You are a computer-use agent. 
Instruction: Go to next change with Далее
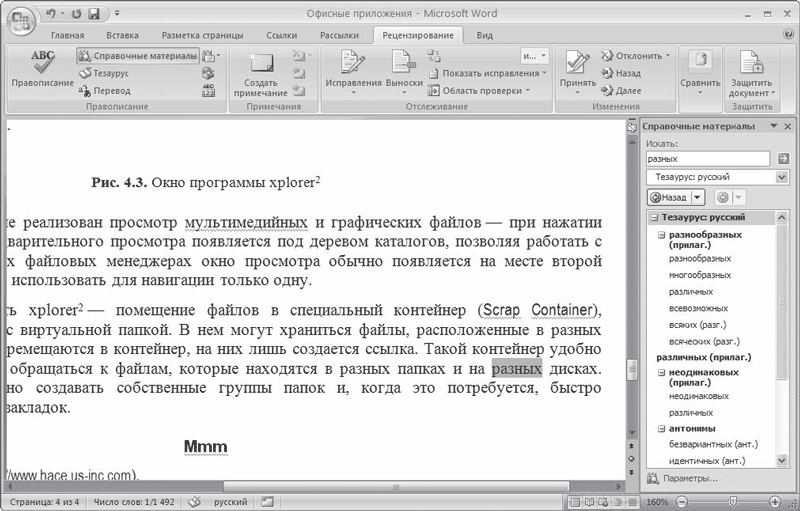pos(621,91)
